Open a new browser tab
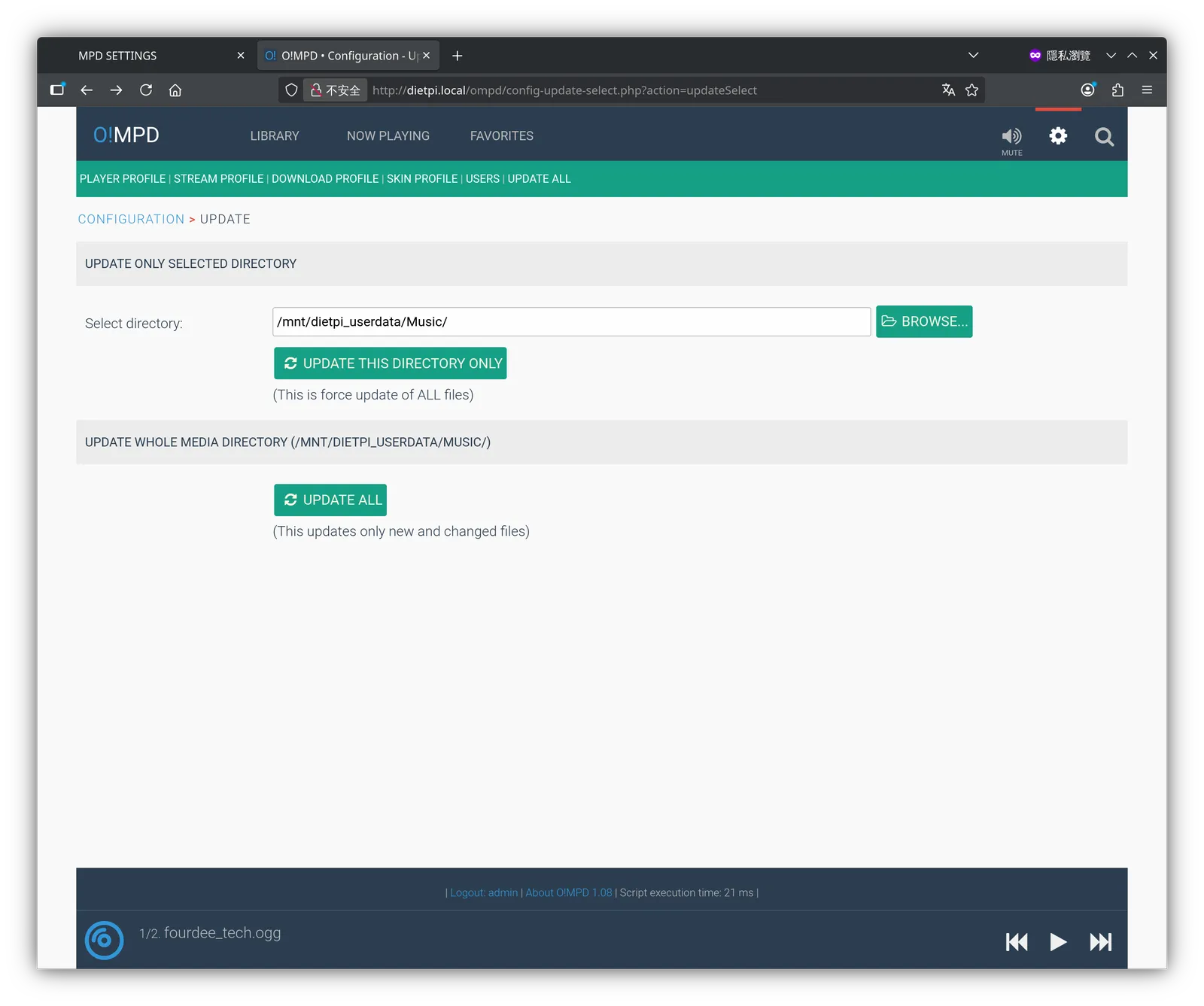This screenshot has width=1204, height=1006. (x=457, y=56)
